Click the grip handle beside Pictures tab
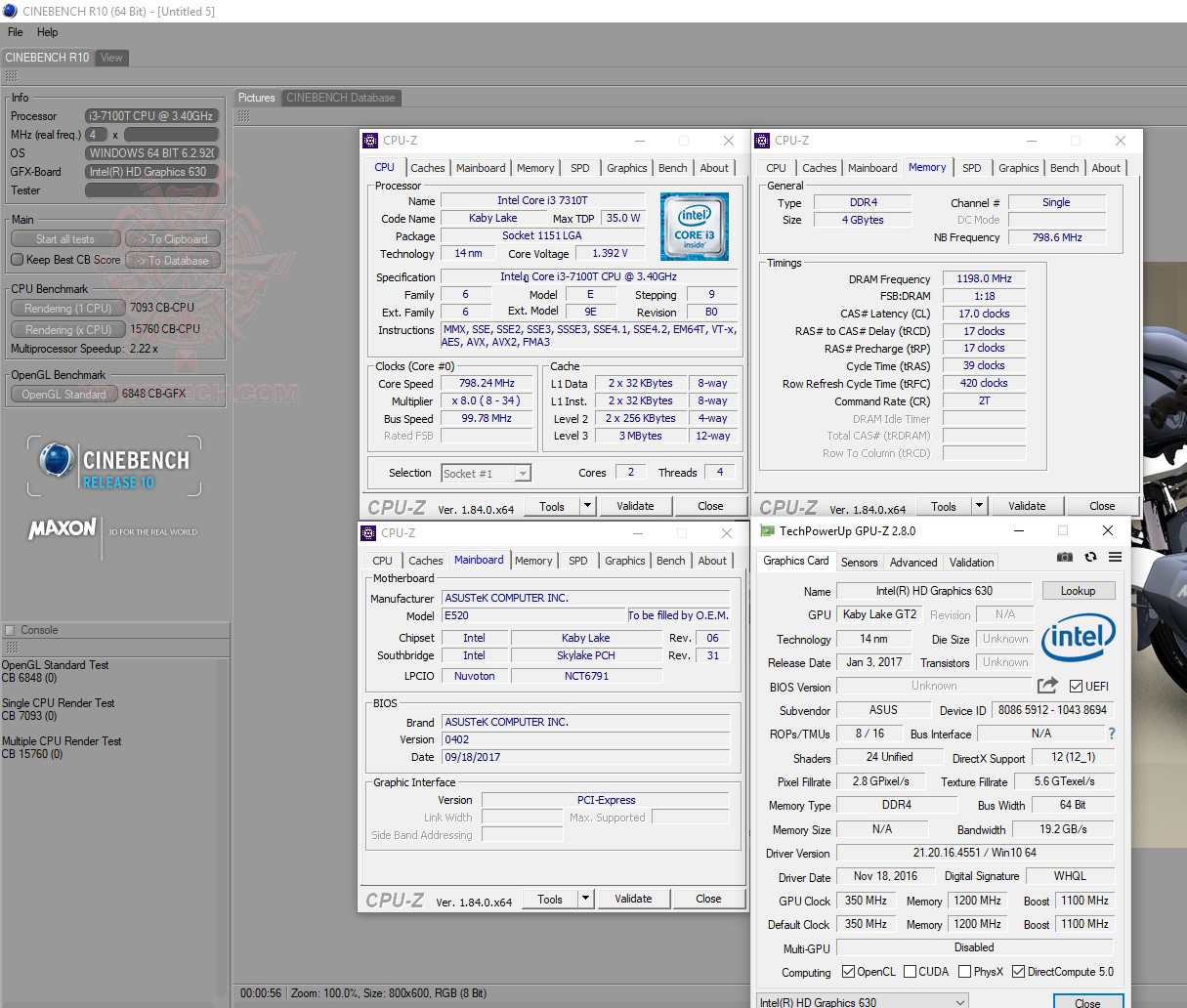 tap(243, 115)
